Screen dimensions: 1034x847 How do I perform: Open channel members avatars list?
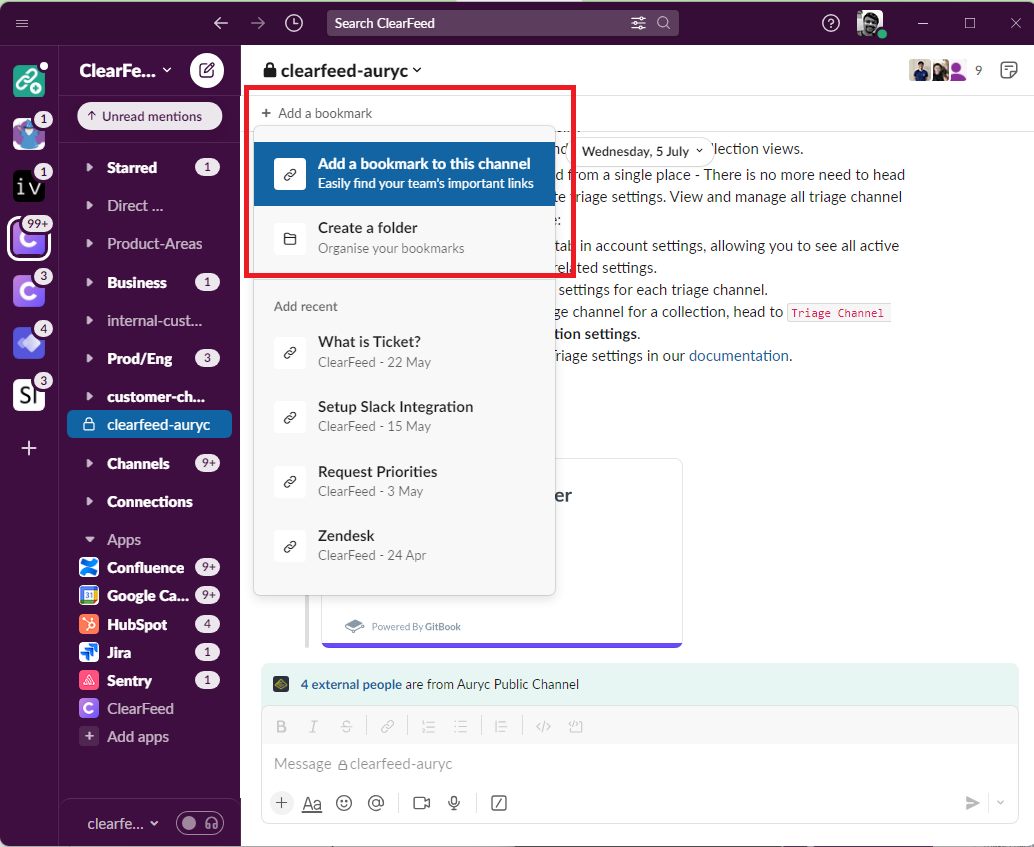pyautogui.click(x=946, y=70)
